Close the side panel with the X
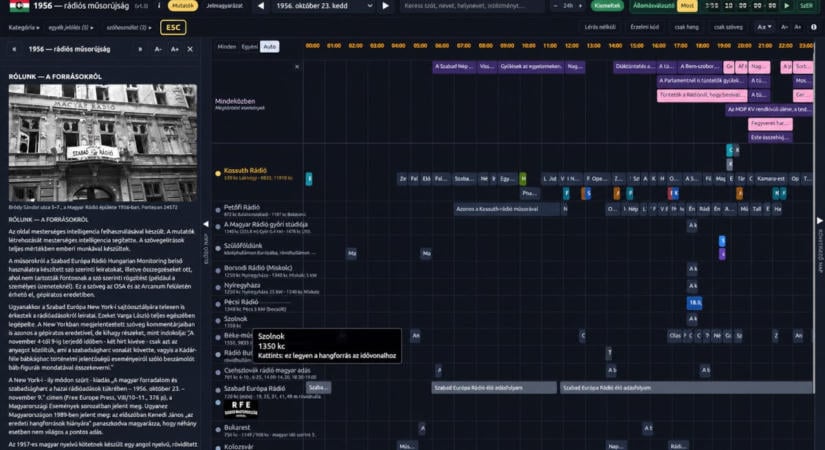The image size is (825, 450). click(x=190, y=49)
